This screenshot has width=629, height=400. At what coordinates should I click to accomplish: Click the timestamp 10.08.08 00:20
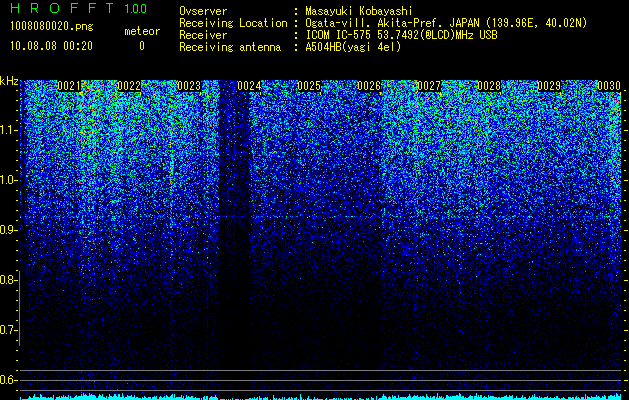tap(51, 46)
